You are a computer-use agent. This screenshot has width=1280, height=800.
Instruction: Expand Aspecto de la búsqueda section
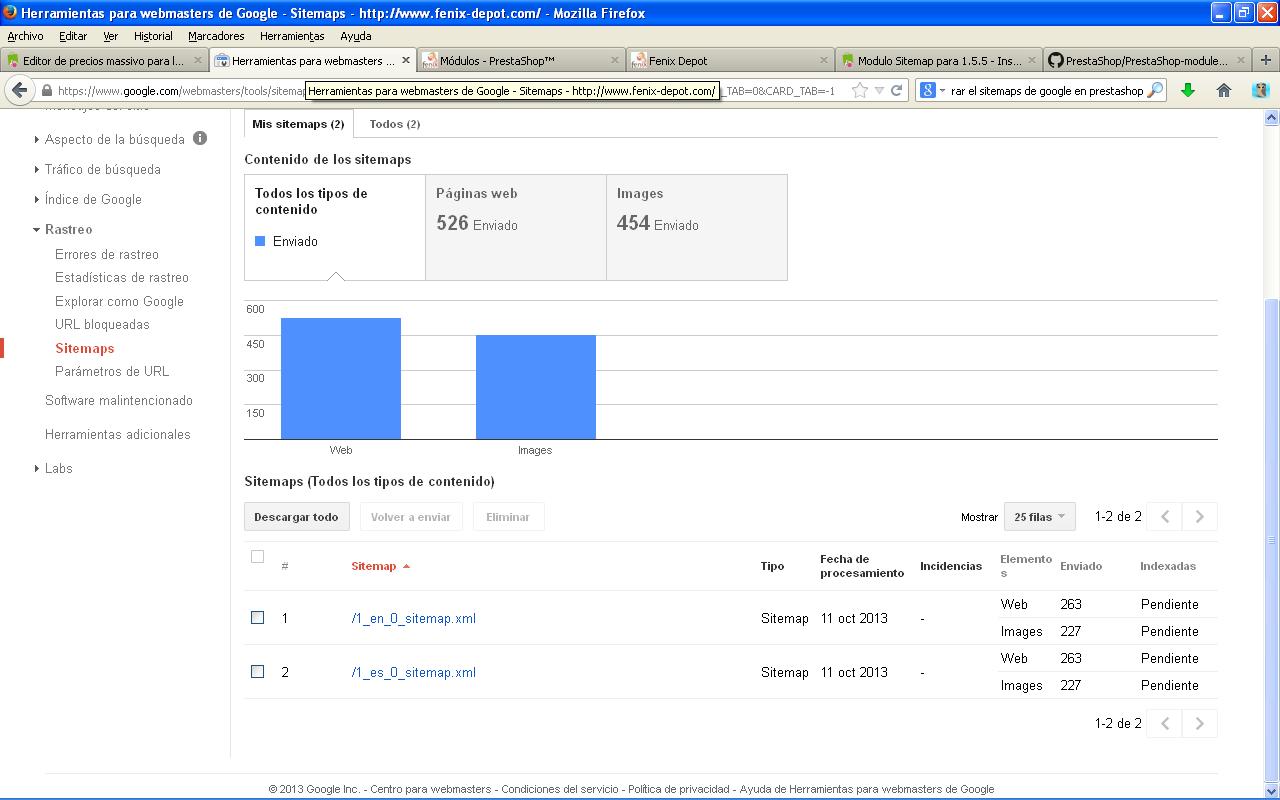37,139
